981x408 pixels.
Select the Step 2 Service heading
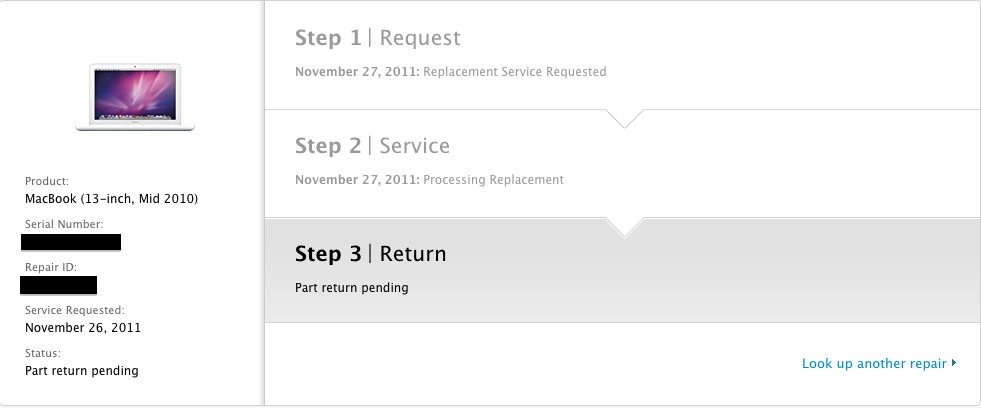coord(372,146)
